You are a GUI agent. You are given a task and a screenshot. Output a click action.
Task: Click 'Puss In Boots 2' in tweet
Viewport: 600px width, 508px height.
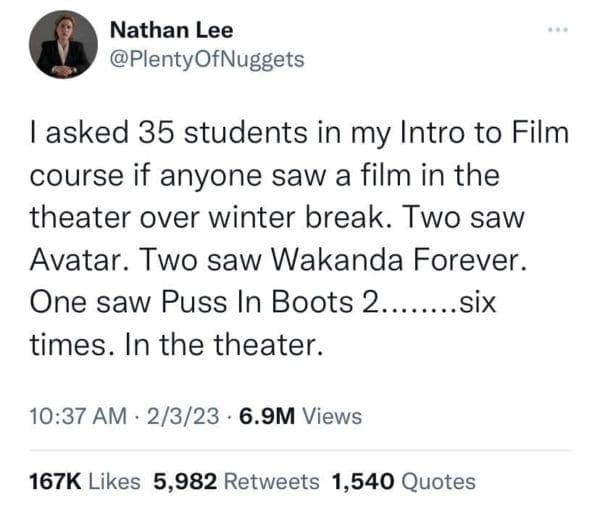pos(268,302)
